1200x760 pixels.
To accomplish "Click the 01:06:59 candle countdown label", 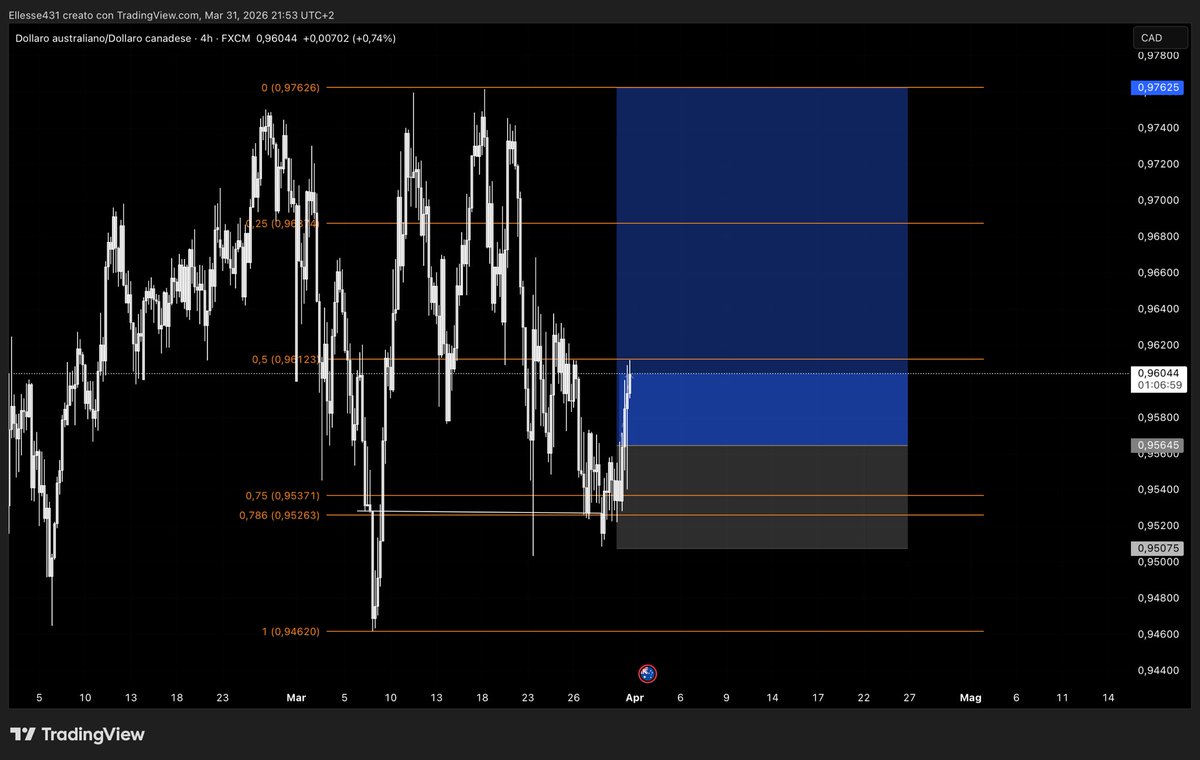I will (1158, 385).
